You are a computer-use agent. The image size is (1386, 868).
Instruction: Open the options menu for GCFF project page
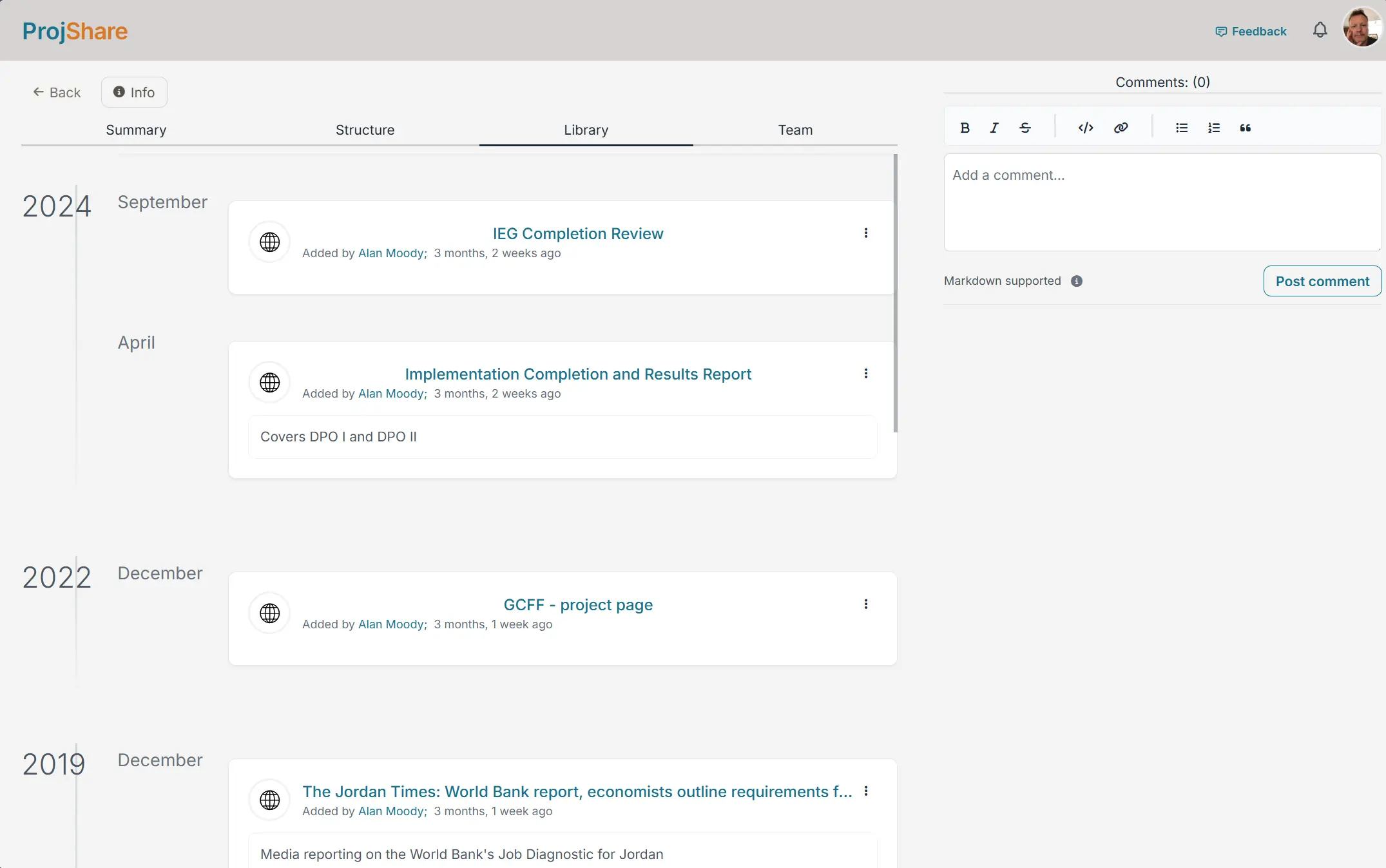(866, 604)
